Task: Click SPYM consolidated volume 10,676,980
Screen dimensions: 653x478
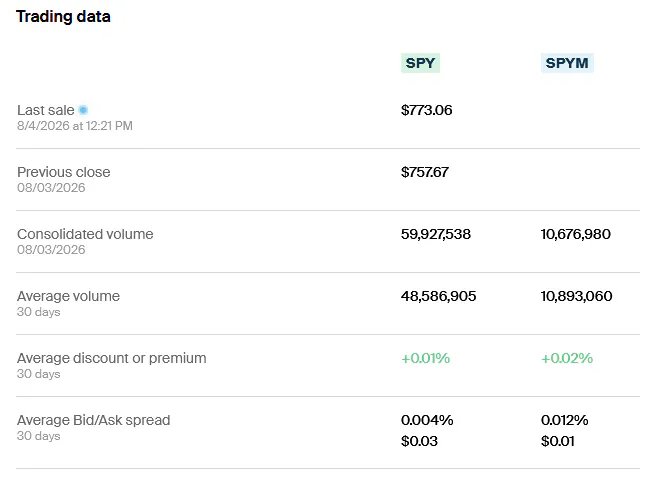Action: click(x=576, y=234)
